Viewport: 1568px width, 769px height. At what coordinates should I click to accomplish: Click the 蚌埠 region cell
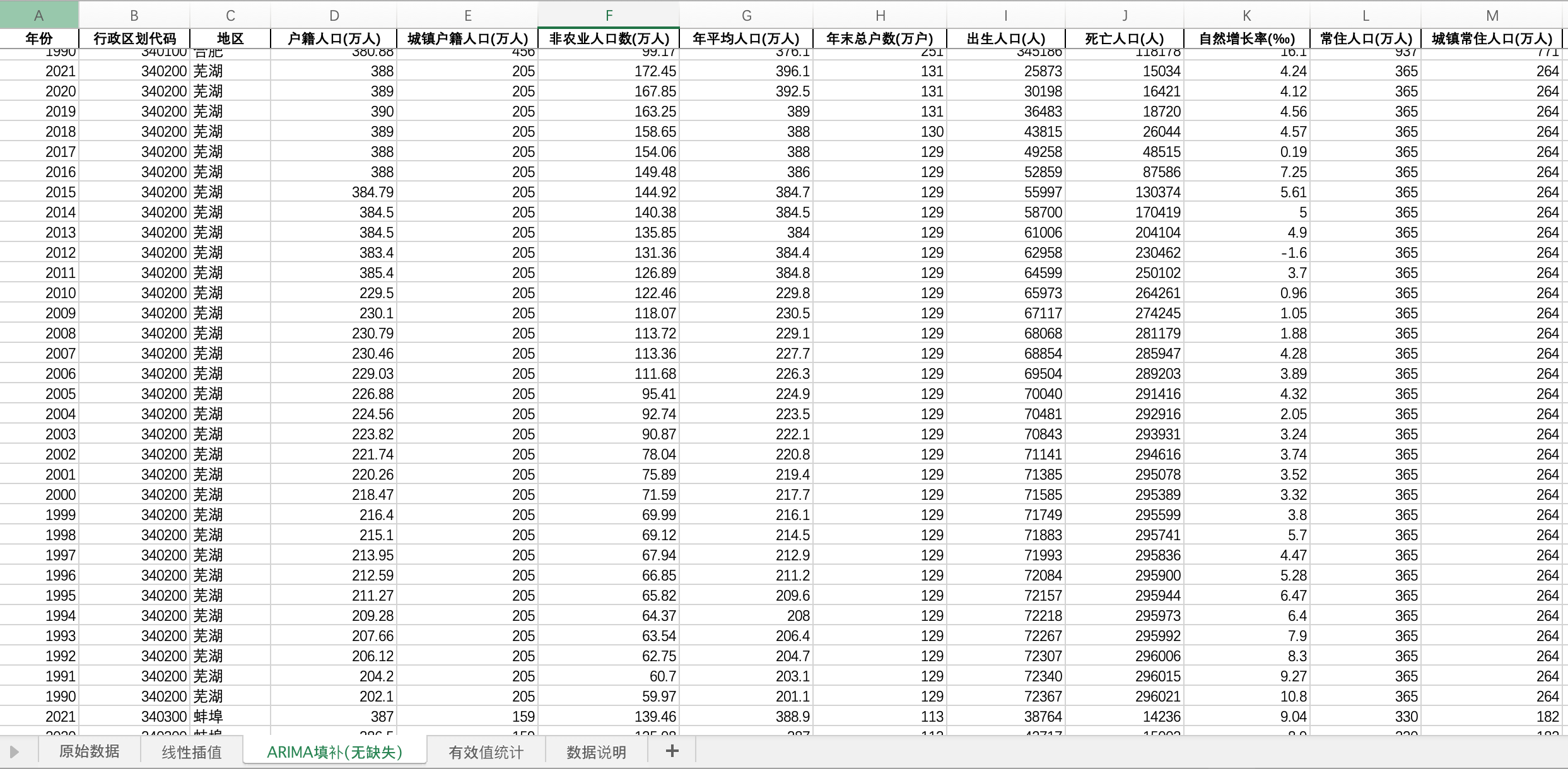click(x=209, y=717)
